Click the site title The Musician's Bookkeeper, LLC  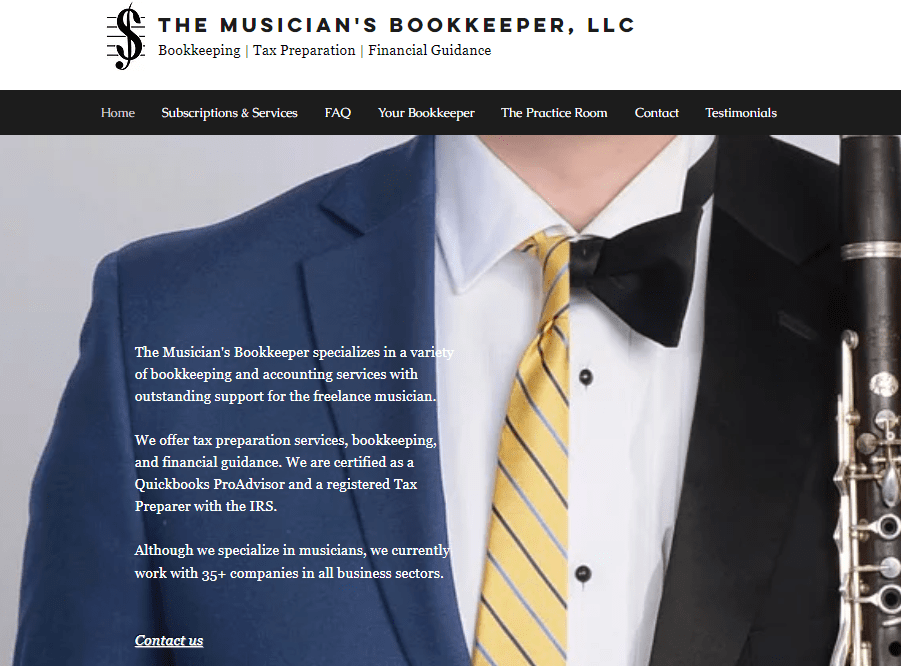pos(396,25)
